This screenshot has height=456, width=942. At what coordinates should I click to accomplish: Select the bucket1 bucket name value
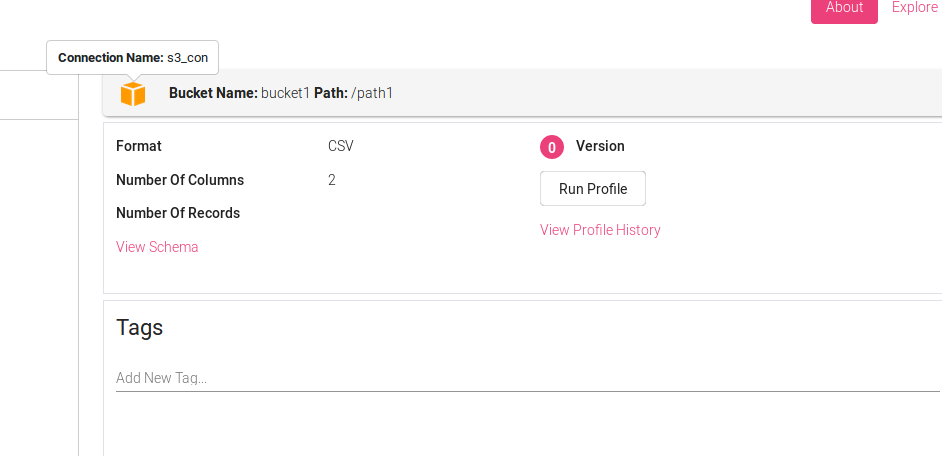point(285,93)
